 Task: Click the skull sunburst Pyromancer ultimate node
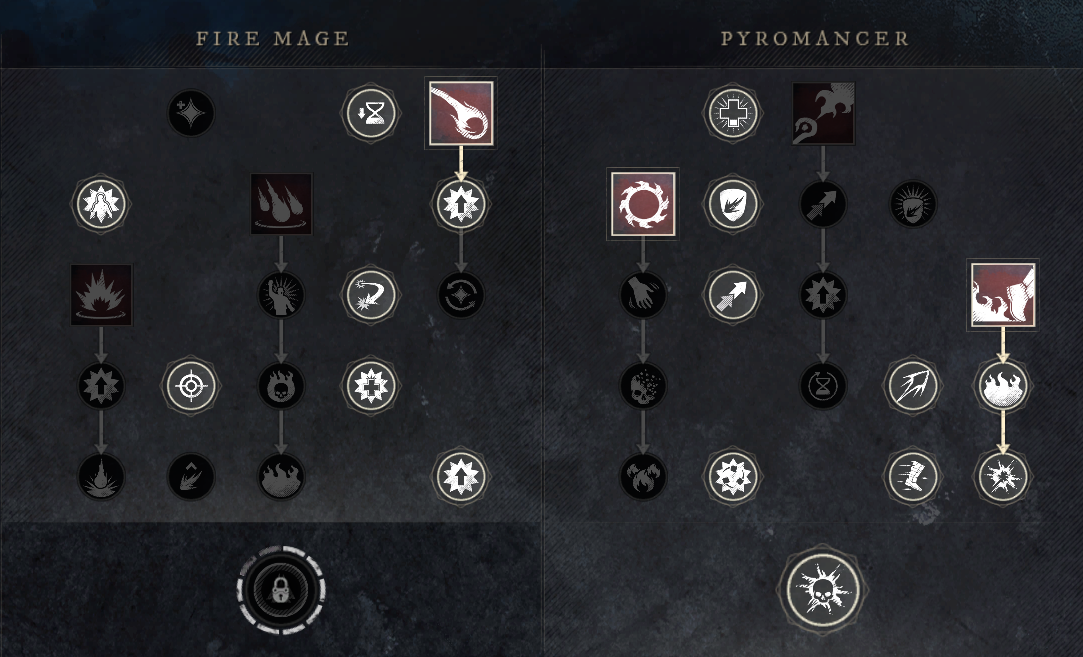[x=823, y=589]
